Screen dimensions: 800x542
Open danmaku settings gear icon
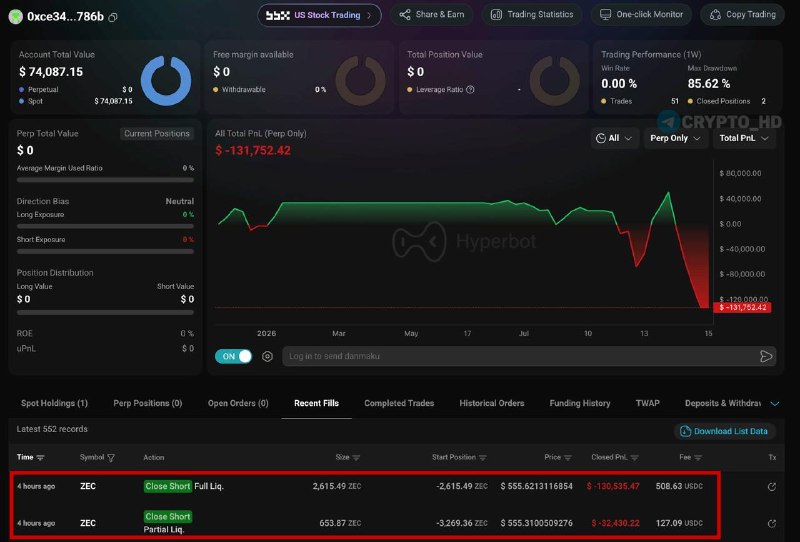[267, 356]
